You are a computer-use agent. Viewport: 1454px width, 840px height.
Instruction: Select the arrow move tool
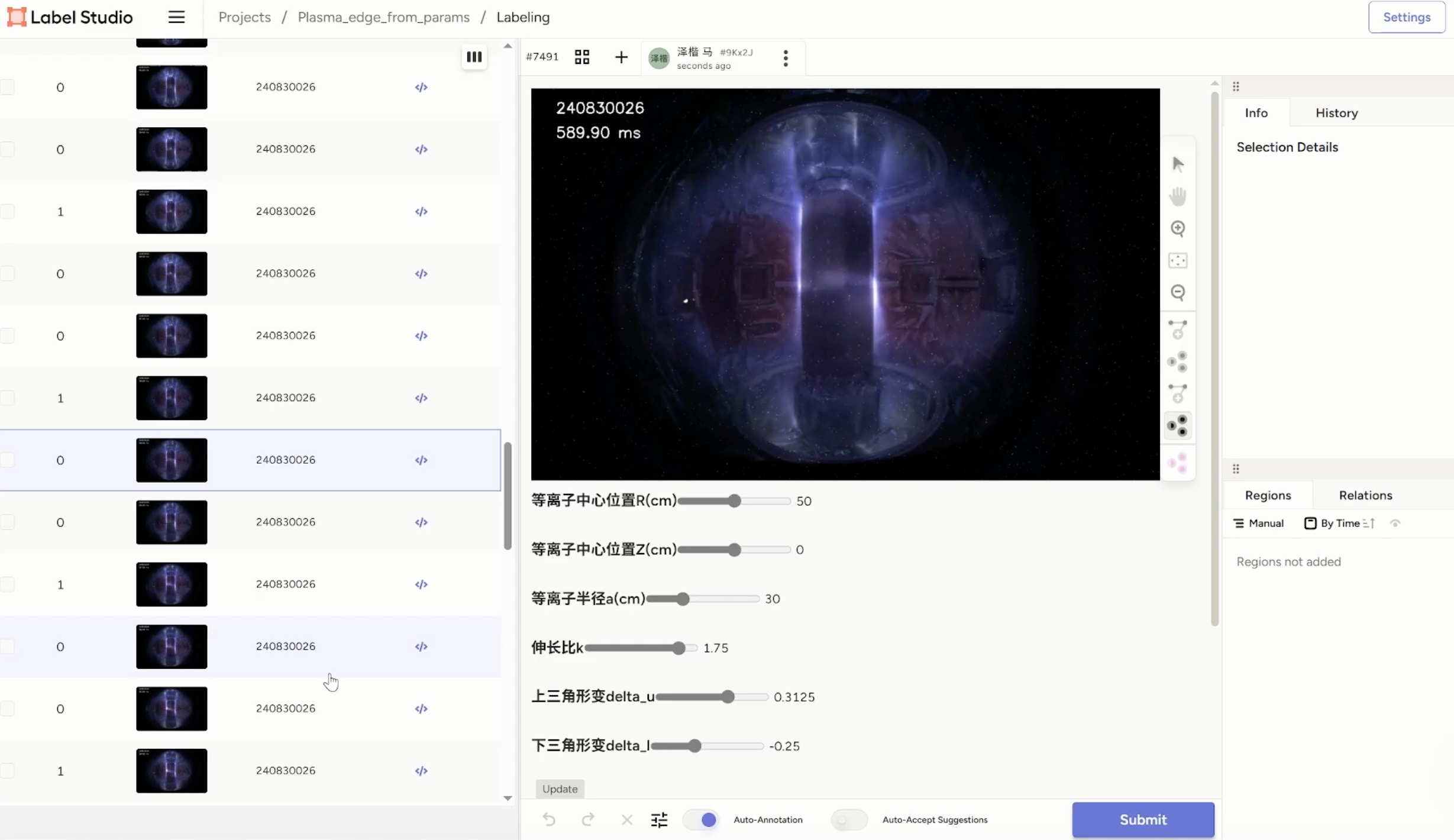1178,164
